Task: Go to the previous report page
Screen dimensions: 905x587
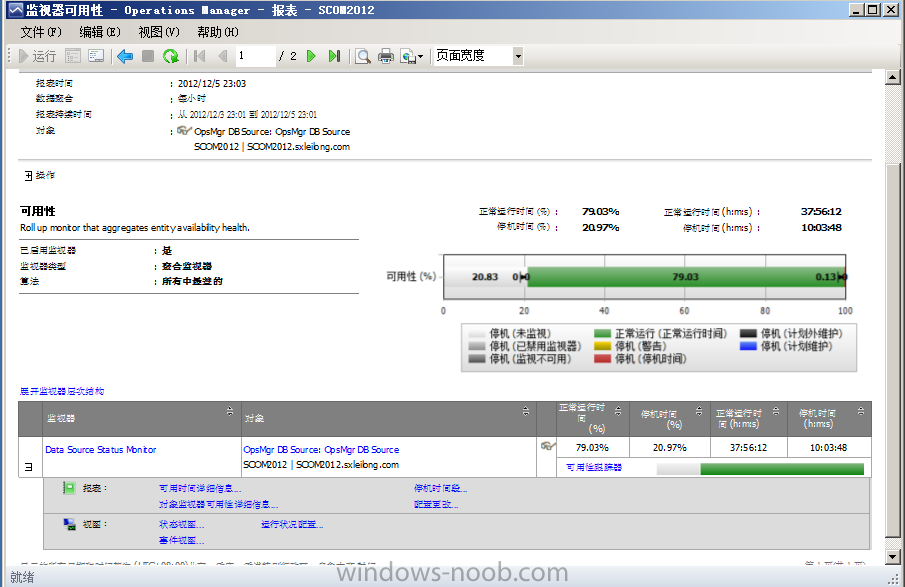Action: 223,56
